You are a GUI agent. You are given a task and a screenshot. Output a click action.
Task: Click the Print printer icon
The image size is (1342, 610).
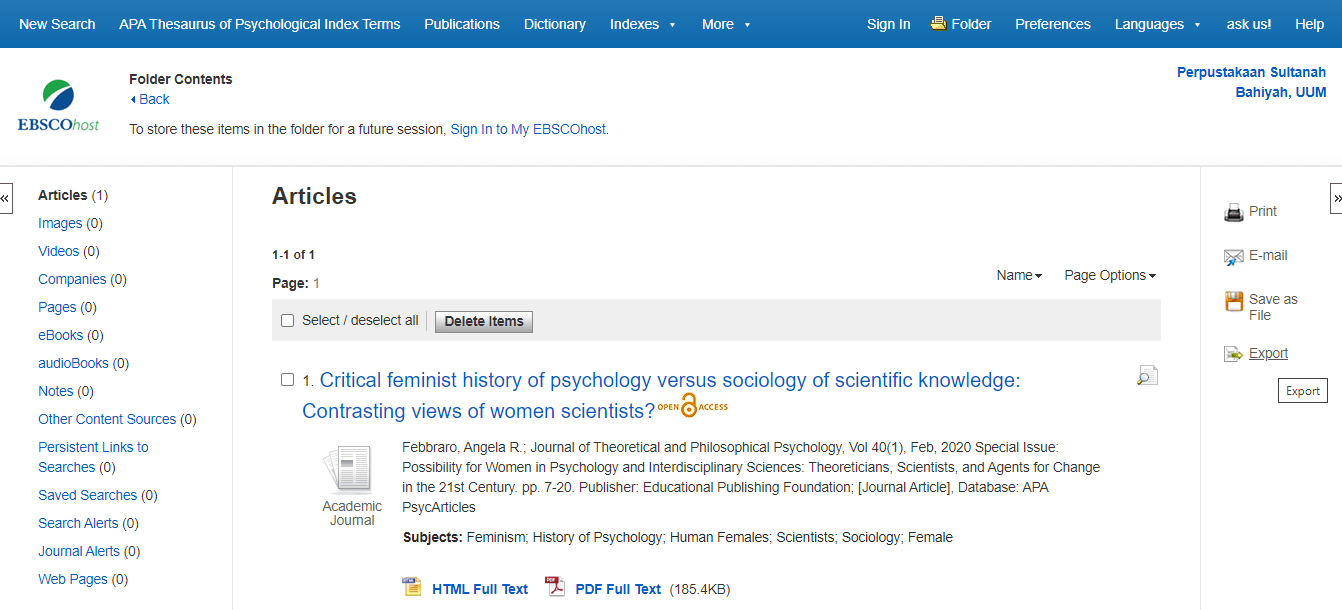[x=1233, y=212]
